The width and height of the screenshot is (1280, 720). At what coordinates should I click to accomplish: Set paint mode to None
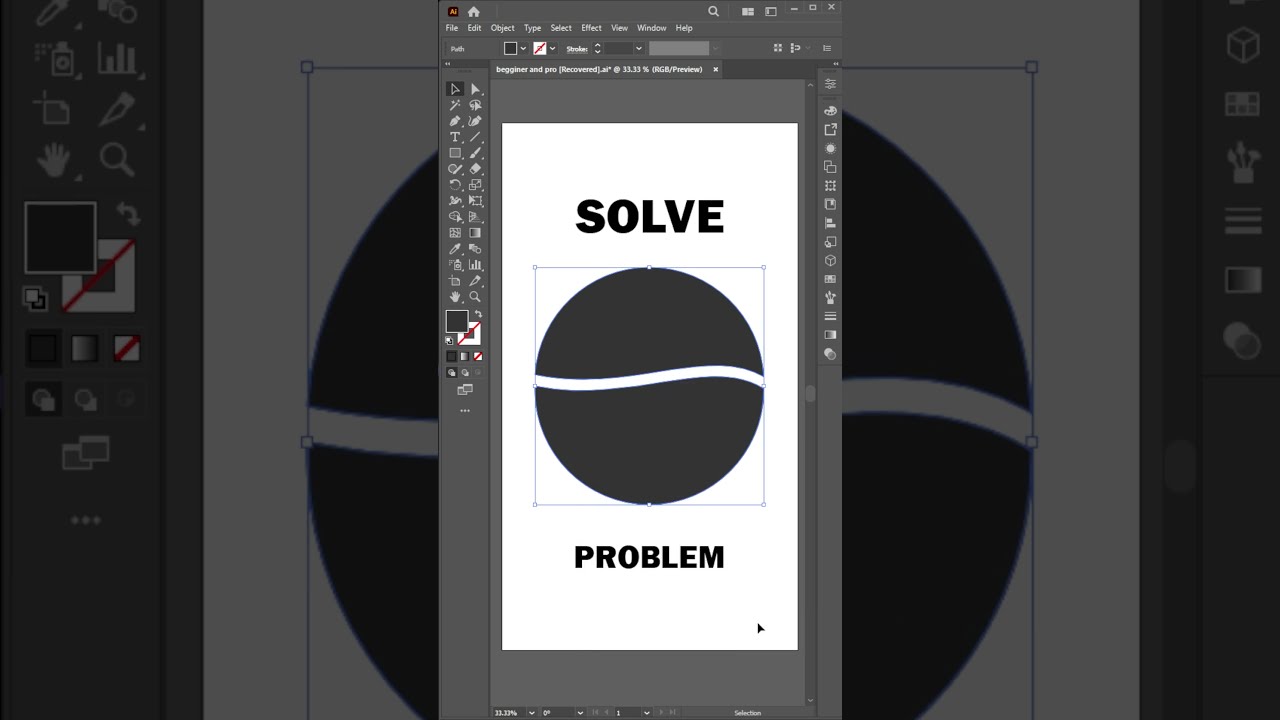point(478,356)
